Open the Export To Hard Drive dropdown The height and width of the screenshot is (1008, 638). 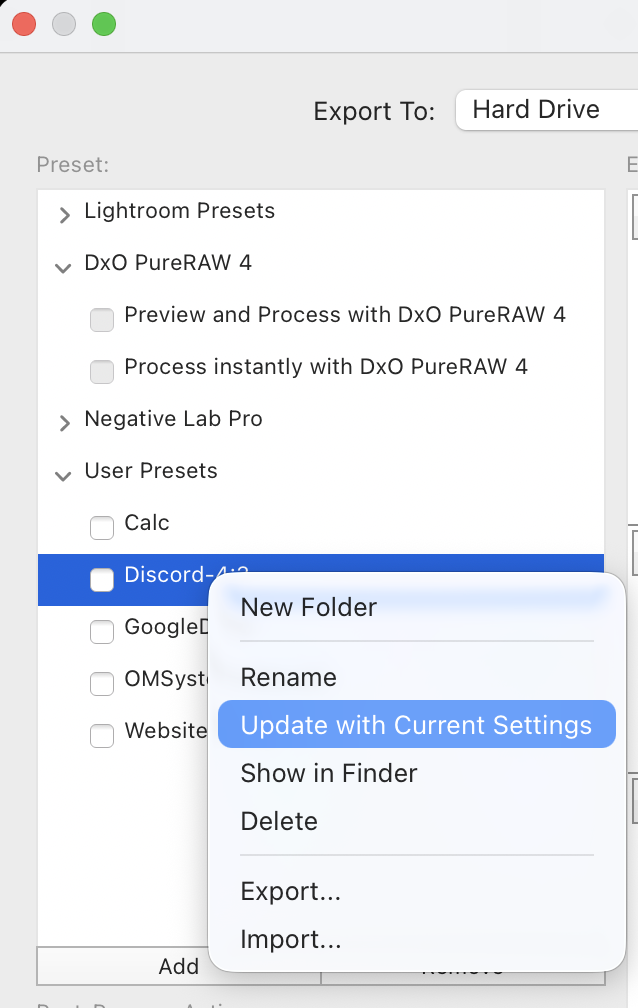[x=545, y=110]
